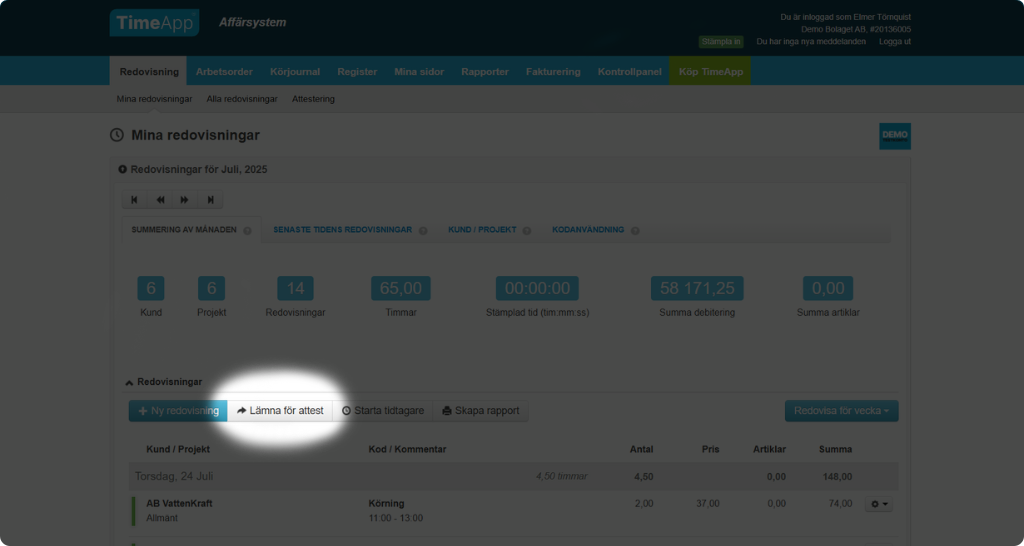Switch to Senaste tidens redovisningar tab
Screen dimensions: 1024x546
click(342, 230)
